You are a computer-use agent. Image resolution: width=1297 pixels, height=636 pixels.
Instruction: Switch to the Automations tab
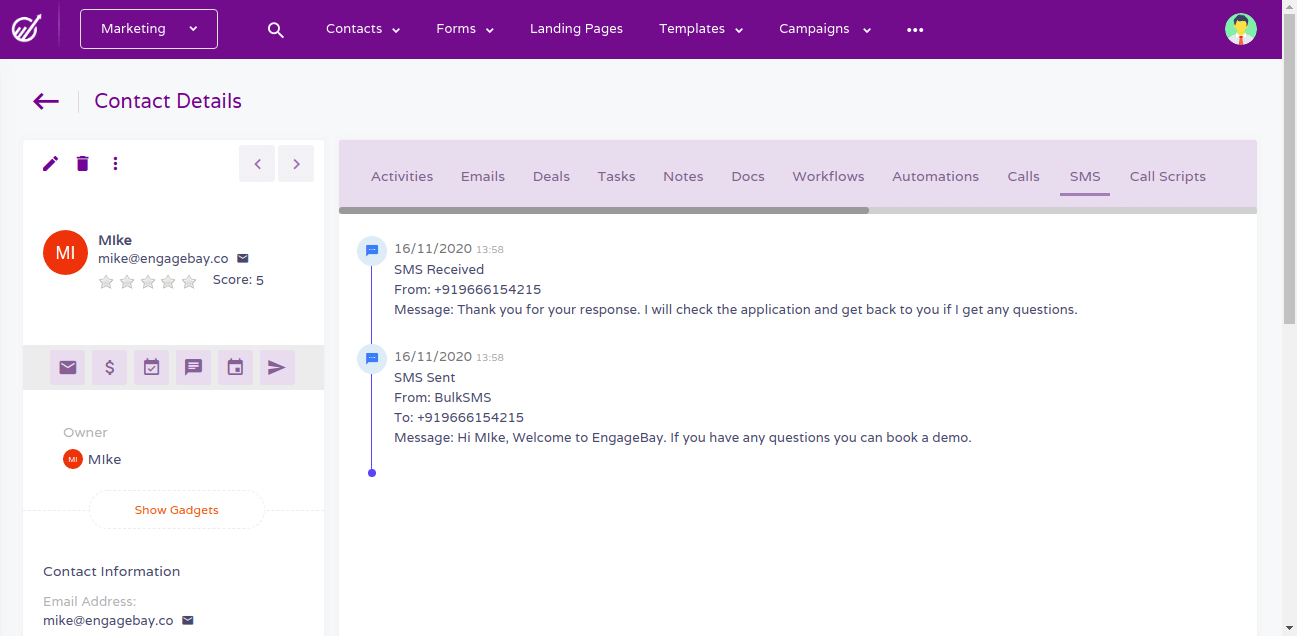click(x=936, y=176)
